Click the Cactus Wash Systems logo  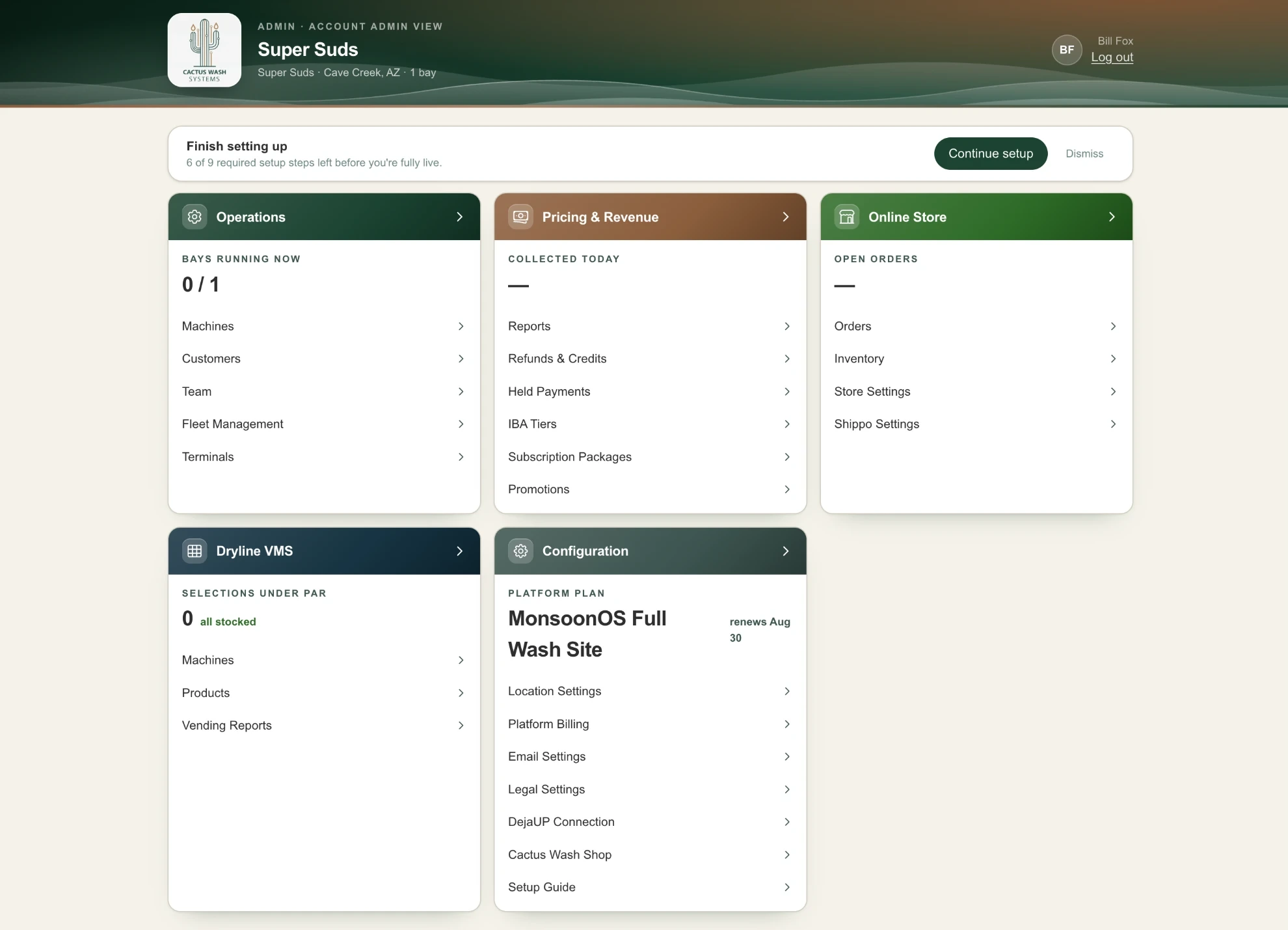[204, 50]
